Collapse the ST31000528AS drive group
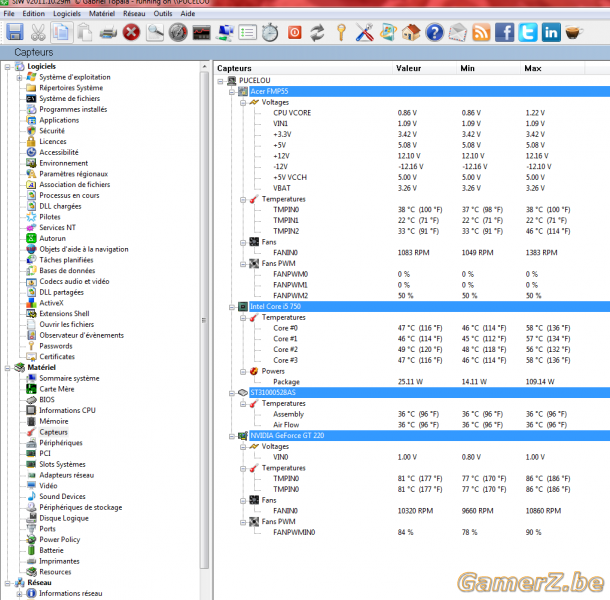The height and width of the screenshot is (600, 610). coord(232,393)
